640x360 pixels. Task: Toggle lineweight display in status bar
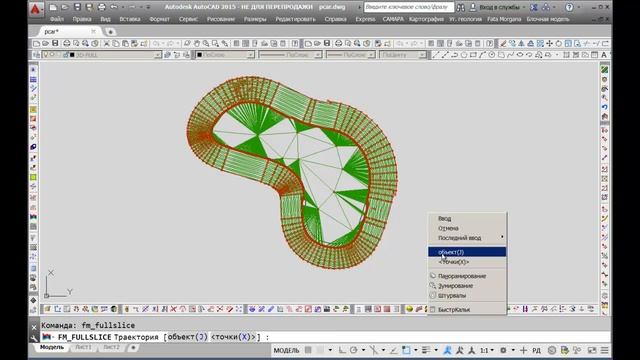(426, 350)
